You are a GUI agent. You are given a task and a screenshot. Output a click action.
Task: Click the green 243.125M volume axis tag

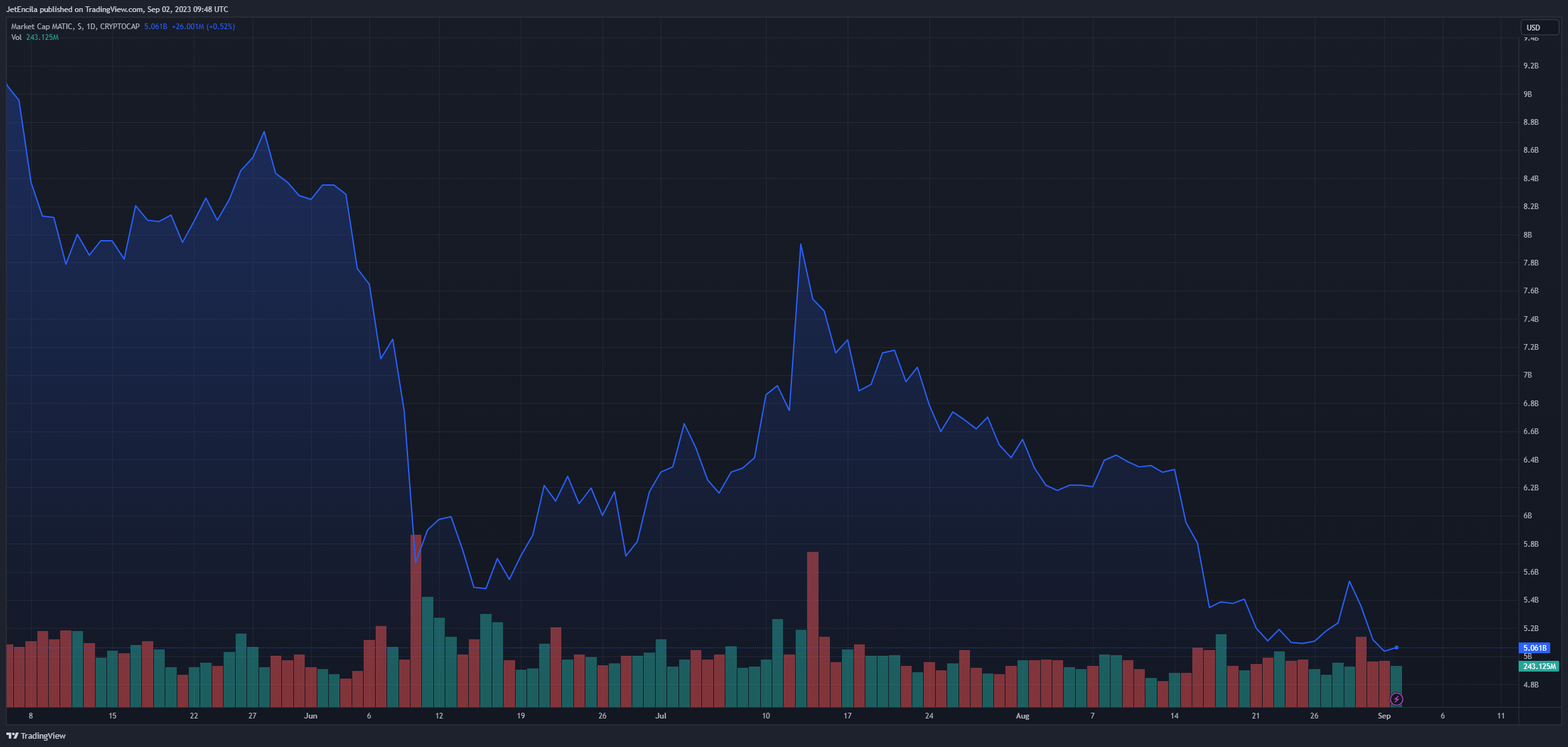[1539, 666]
